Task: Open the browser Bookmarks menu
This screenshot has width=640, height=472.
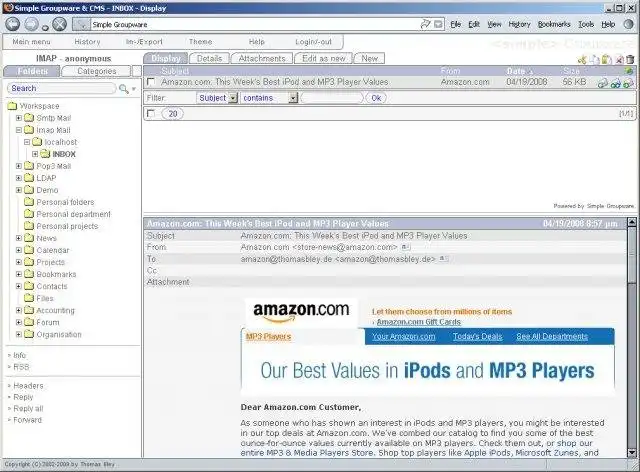Action: 554,24
